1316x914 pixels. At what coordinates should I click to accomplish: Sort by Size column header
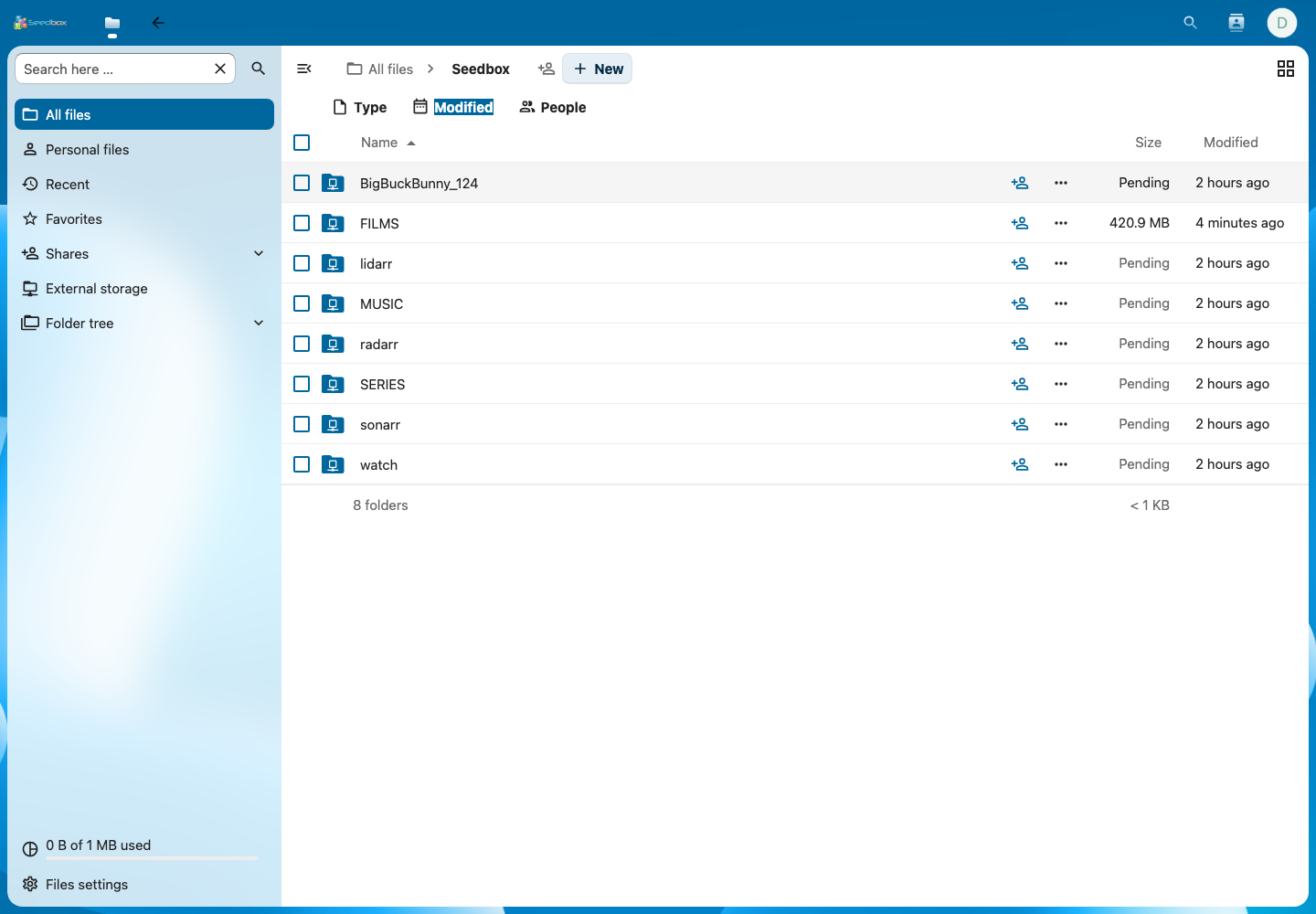[x=1148, y=143]
